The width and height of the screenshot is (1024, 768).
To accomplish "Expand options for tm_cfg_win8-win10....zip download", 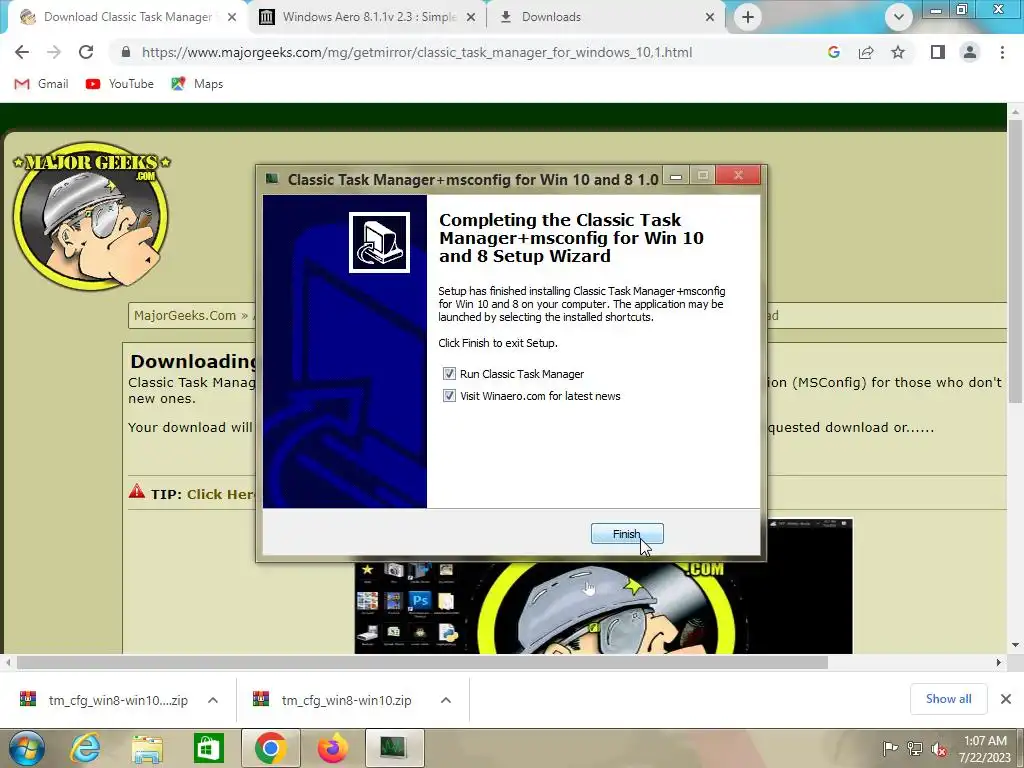I will (213, 700).
